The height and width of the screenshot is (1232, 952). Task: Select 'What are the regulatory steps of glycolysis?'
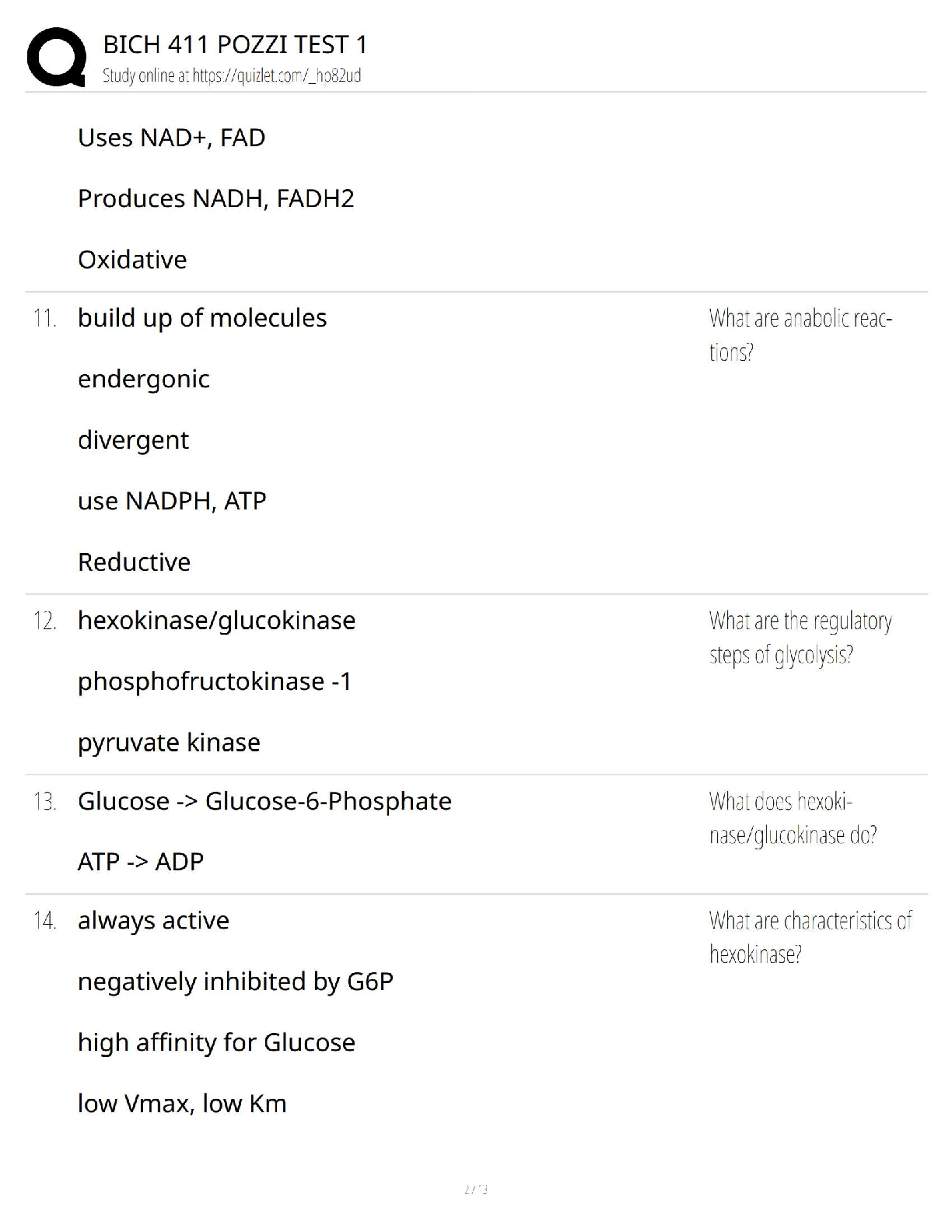point(800,638)
